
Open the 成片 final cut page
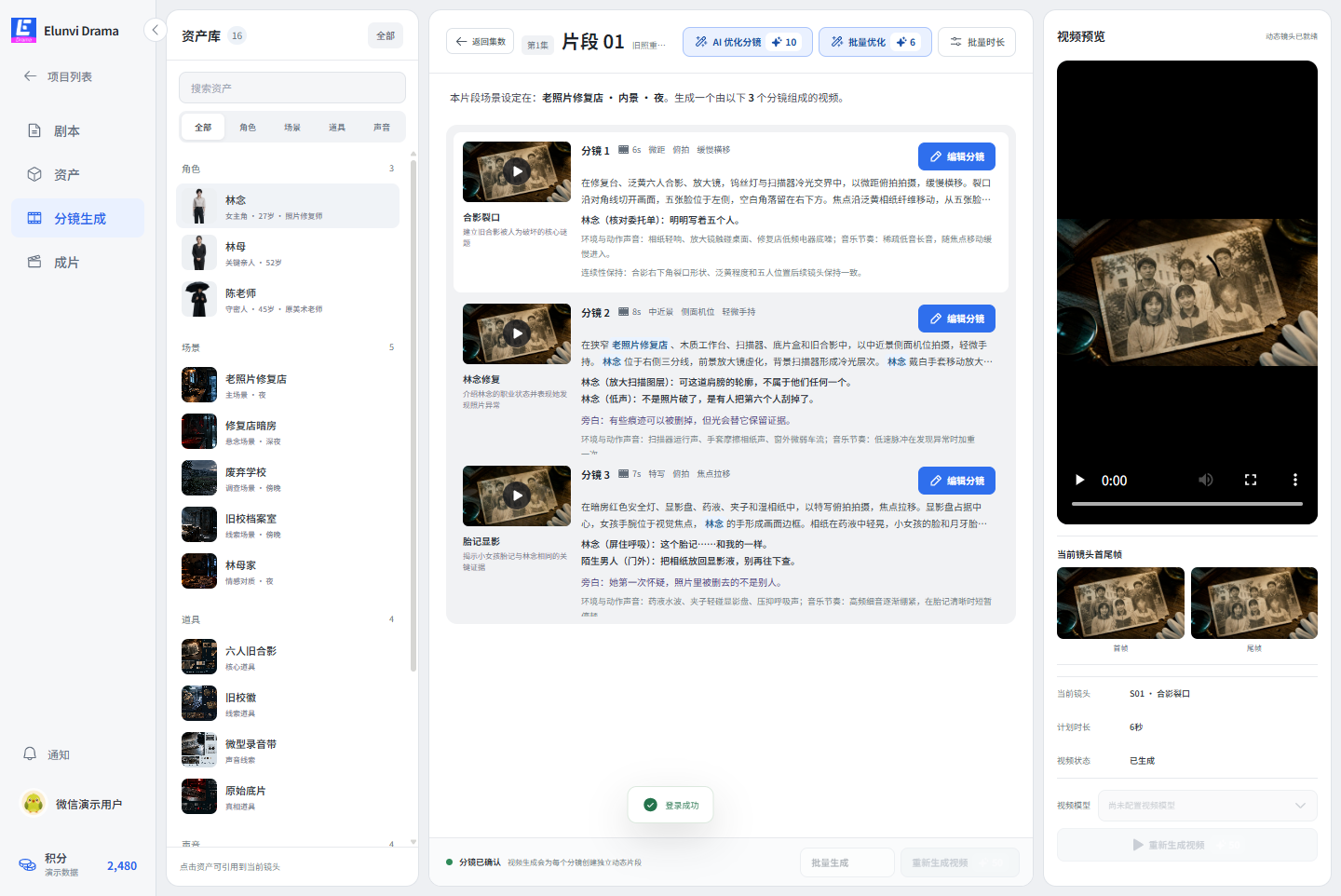click(77, 262)
